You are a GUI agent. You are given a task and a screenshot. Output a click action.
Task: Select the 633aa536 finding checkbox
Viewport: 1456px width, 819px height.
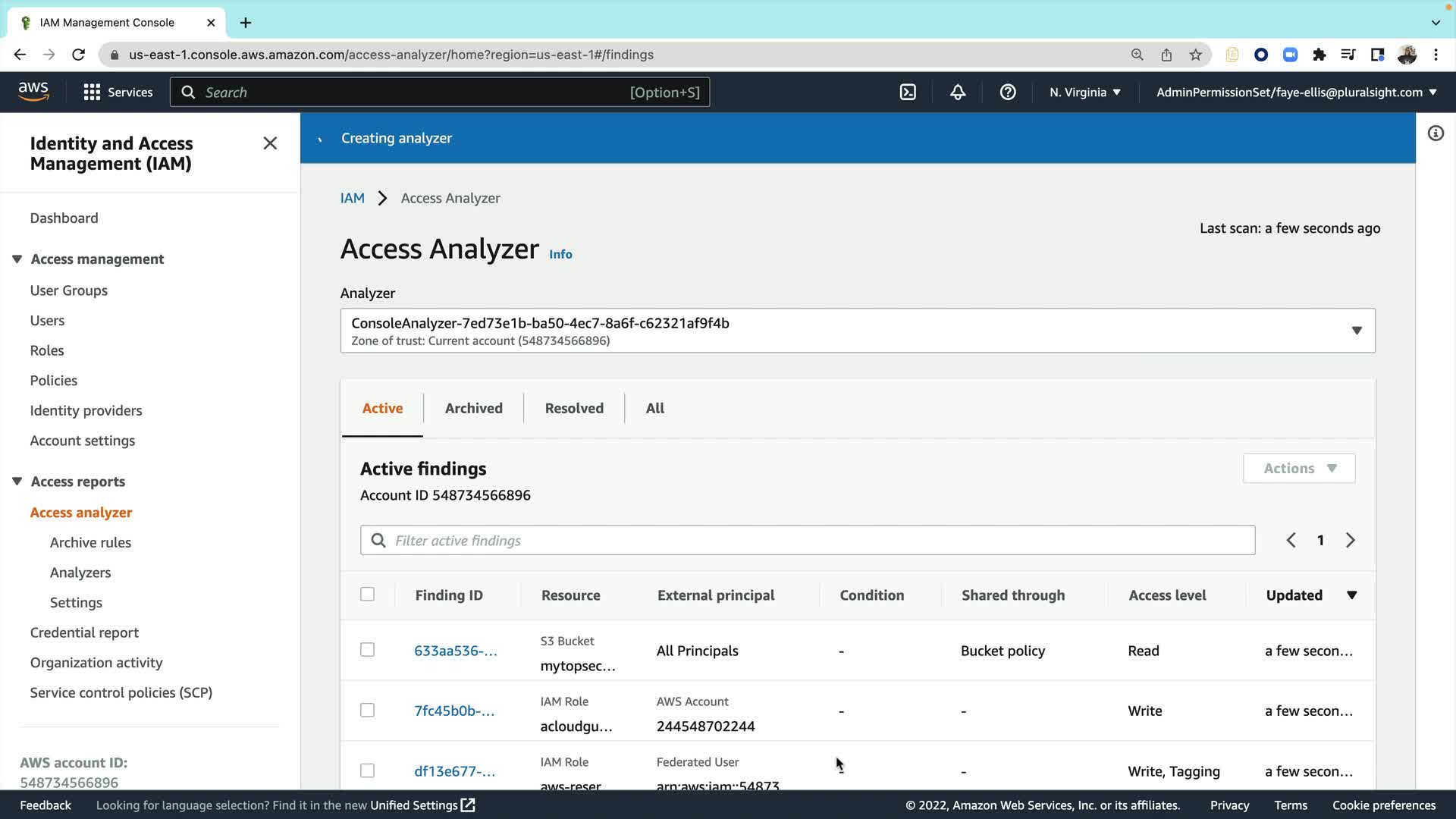point(367,650)
